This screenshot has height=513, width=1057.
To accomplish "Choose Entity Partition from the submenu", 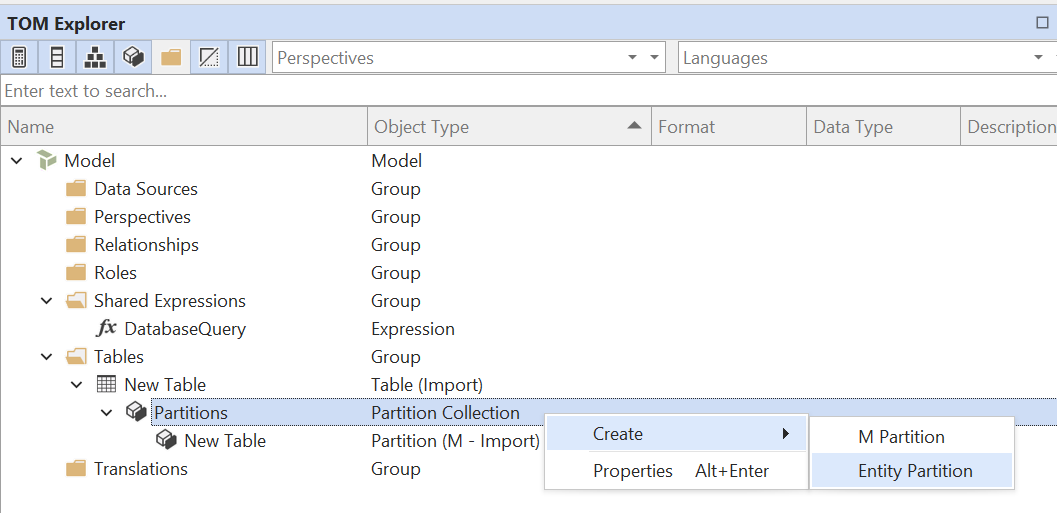I will (914, 471).
